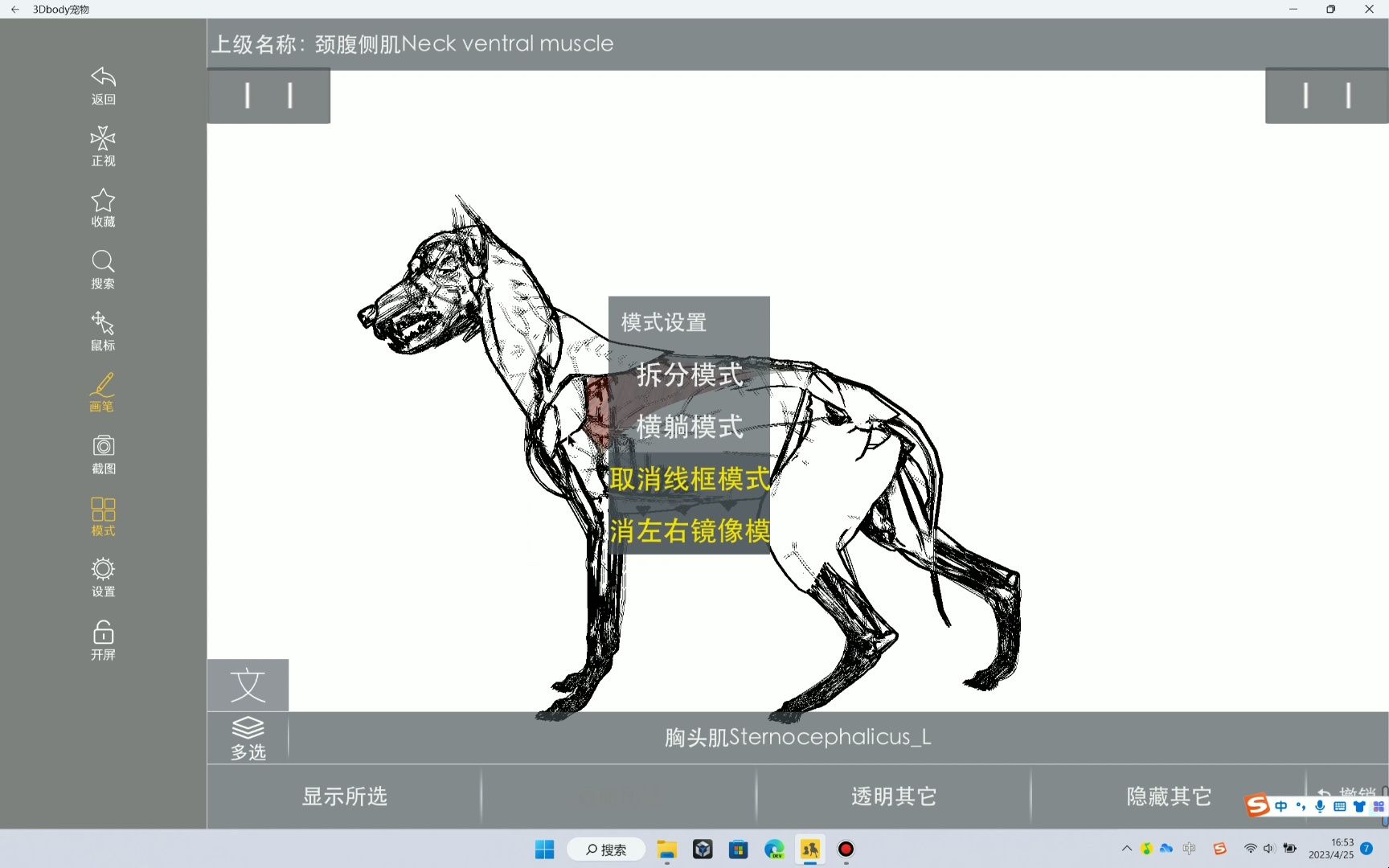This screenshot has width=1389, height=868.
Task: Click the 中 IME indicator in taskbar tray
Action: click(1190, 849)
